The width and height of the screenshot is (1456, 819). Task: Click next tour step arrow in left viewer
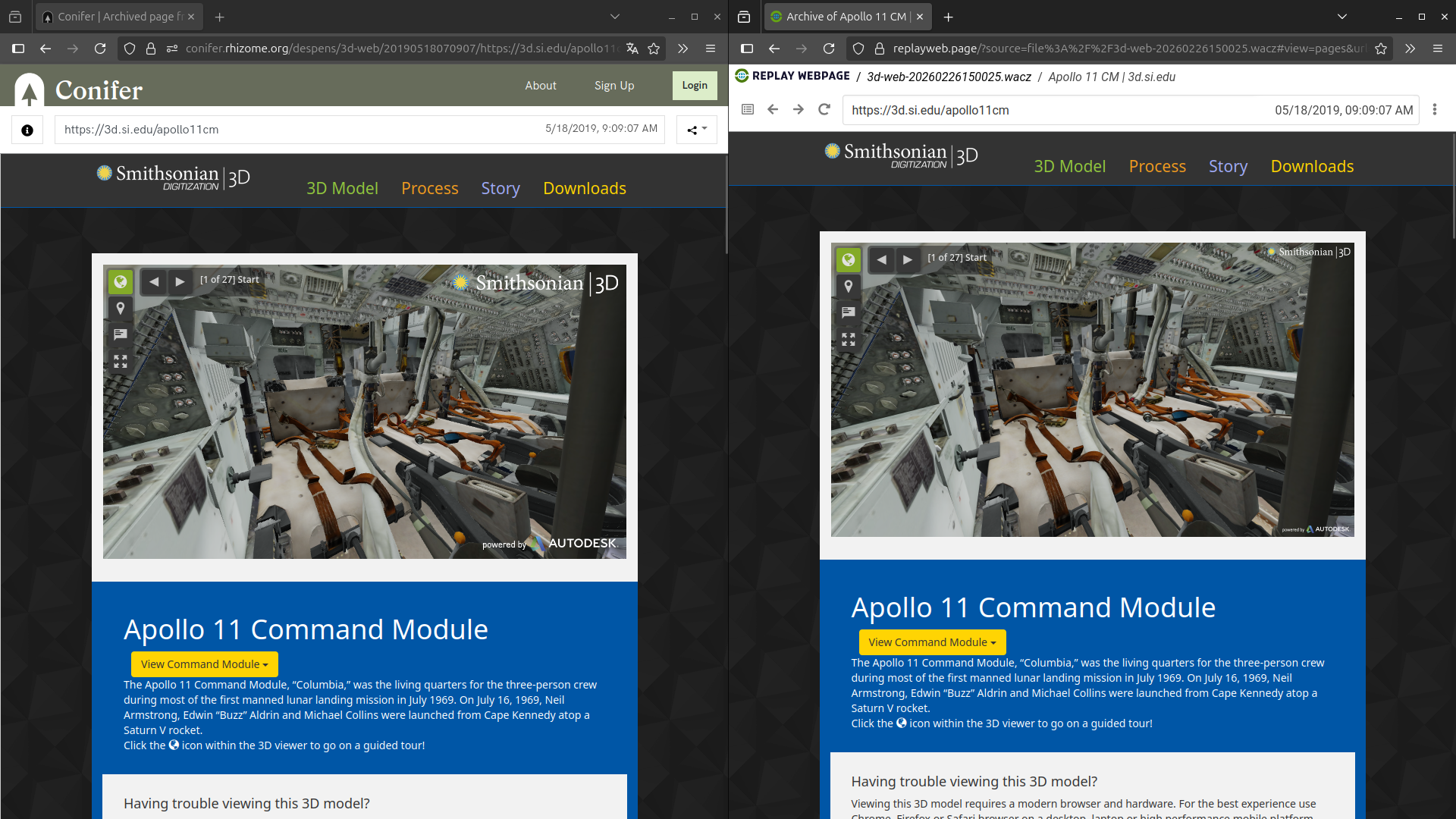180,281
